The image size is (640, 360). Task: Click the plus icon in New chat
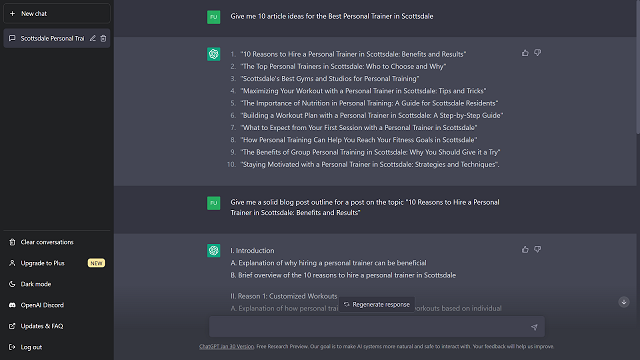click(x=12, y=13)
